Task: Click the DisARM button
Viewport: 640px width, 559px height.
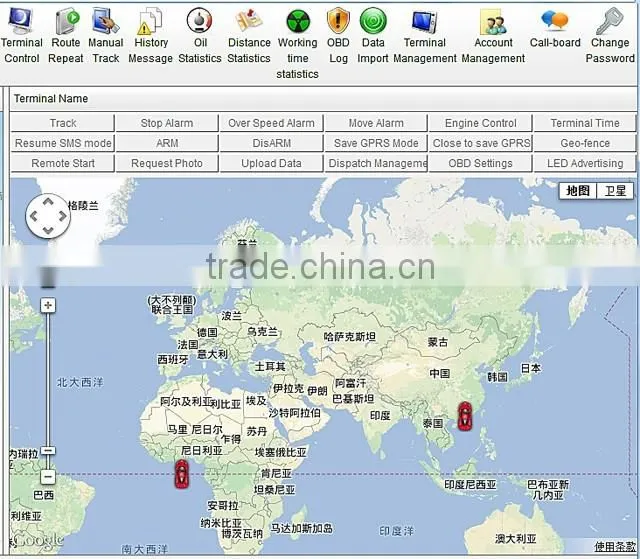Action: coord(271,143)
